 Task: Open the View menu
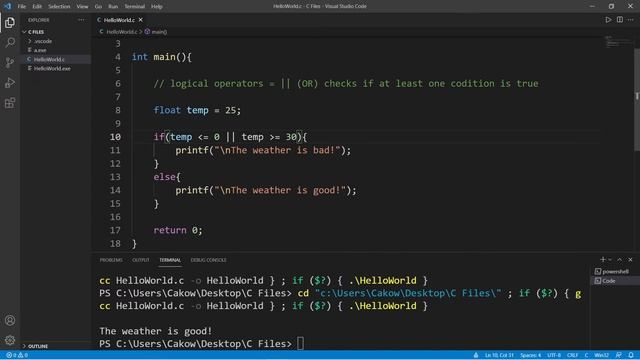82,6
